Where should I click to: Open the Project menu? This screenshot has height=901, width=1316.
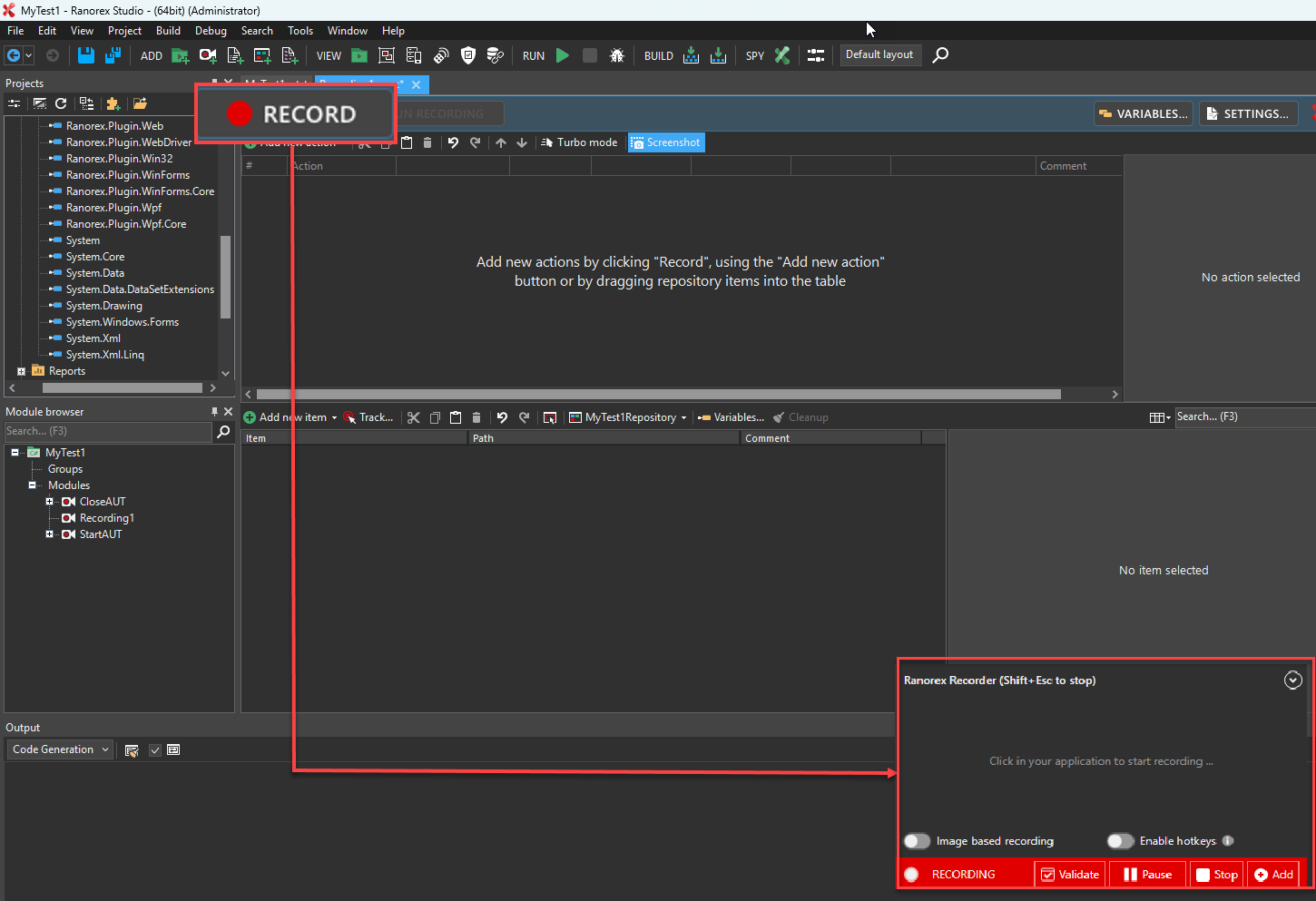124,31
